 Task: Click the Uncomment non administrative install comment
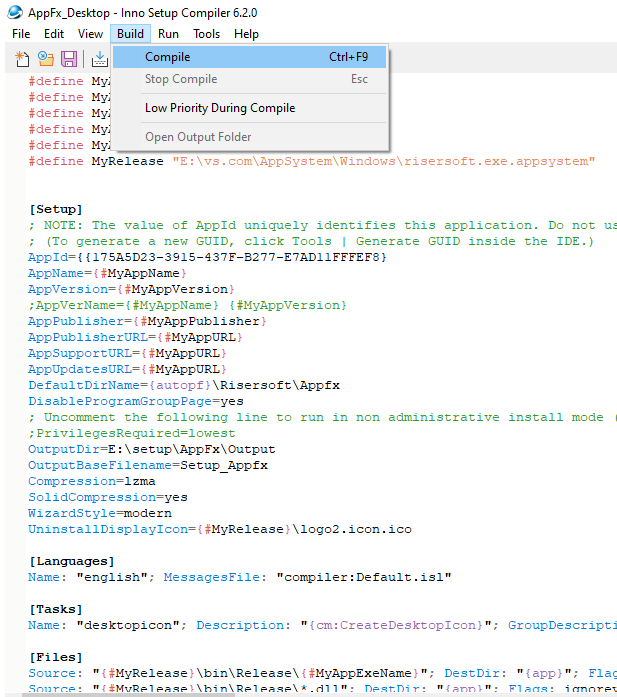click(x=322, y=417)
